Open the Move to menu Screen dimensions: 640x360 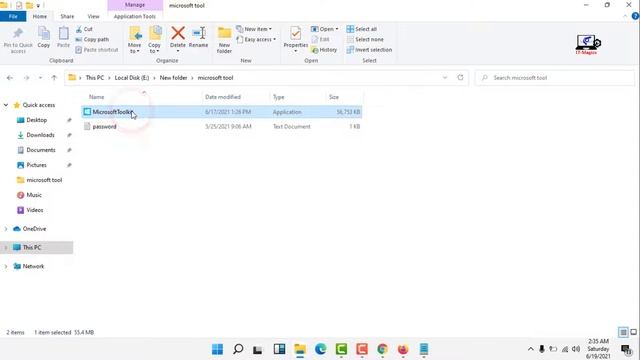135,40
